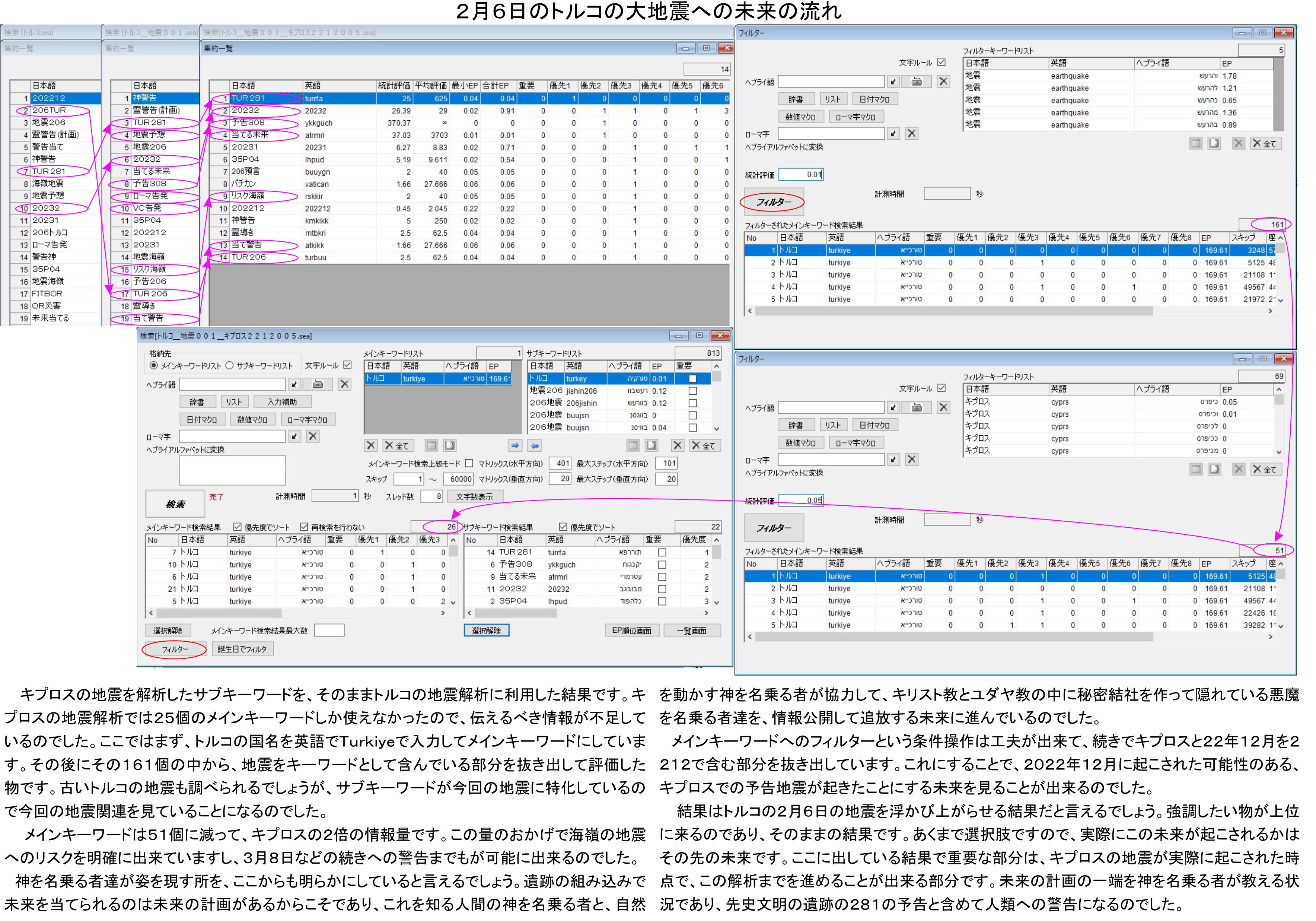Clear ローマ字 field with X in キプロス filter window
This screenshot has height=921, width=1316.
point(912,459)
